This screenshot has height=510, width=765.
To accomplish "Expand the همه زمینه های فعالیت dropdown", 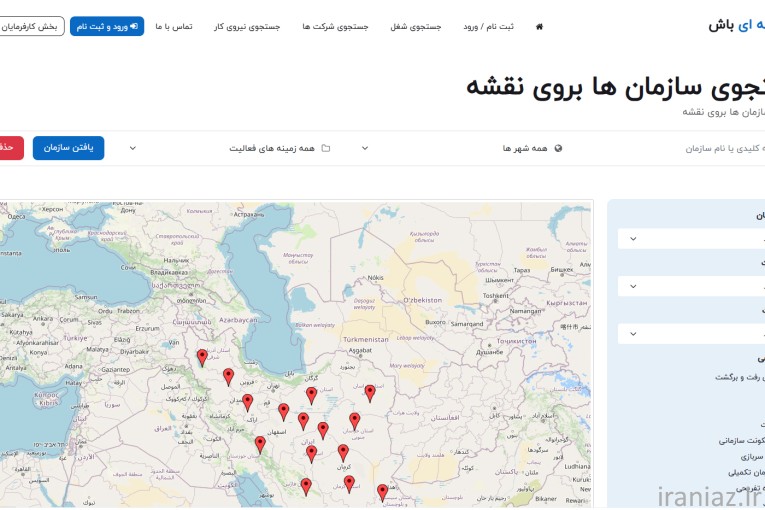I will point(229,148).
